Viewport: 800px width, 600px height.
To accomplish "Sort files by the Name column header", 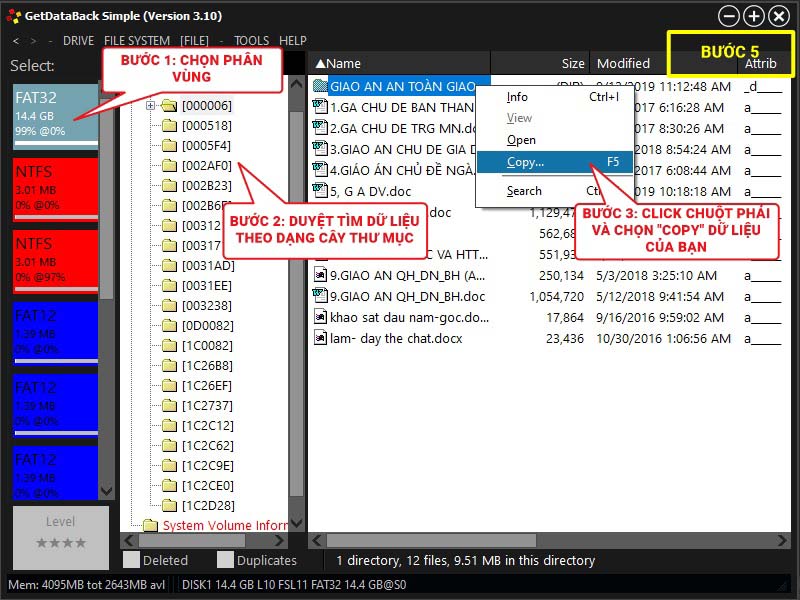I will click(x=399, y=63).
